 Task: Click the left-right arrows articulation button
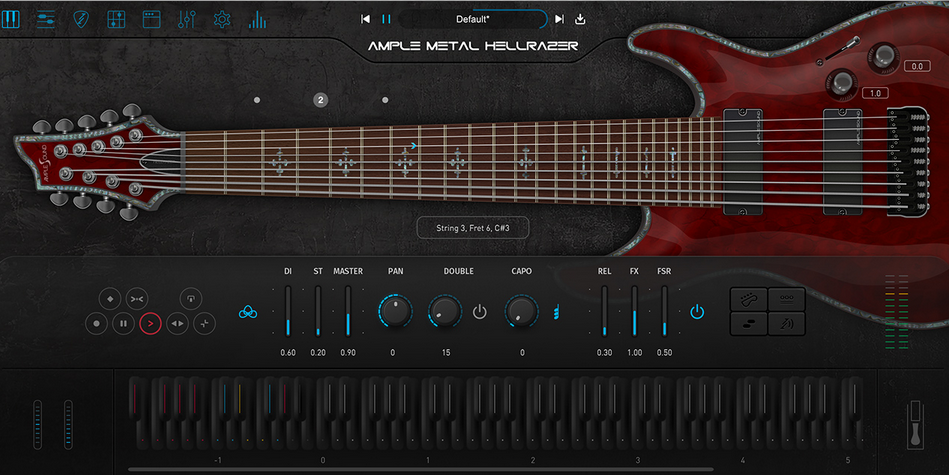[x=177, y=324]
